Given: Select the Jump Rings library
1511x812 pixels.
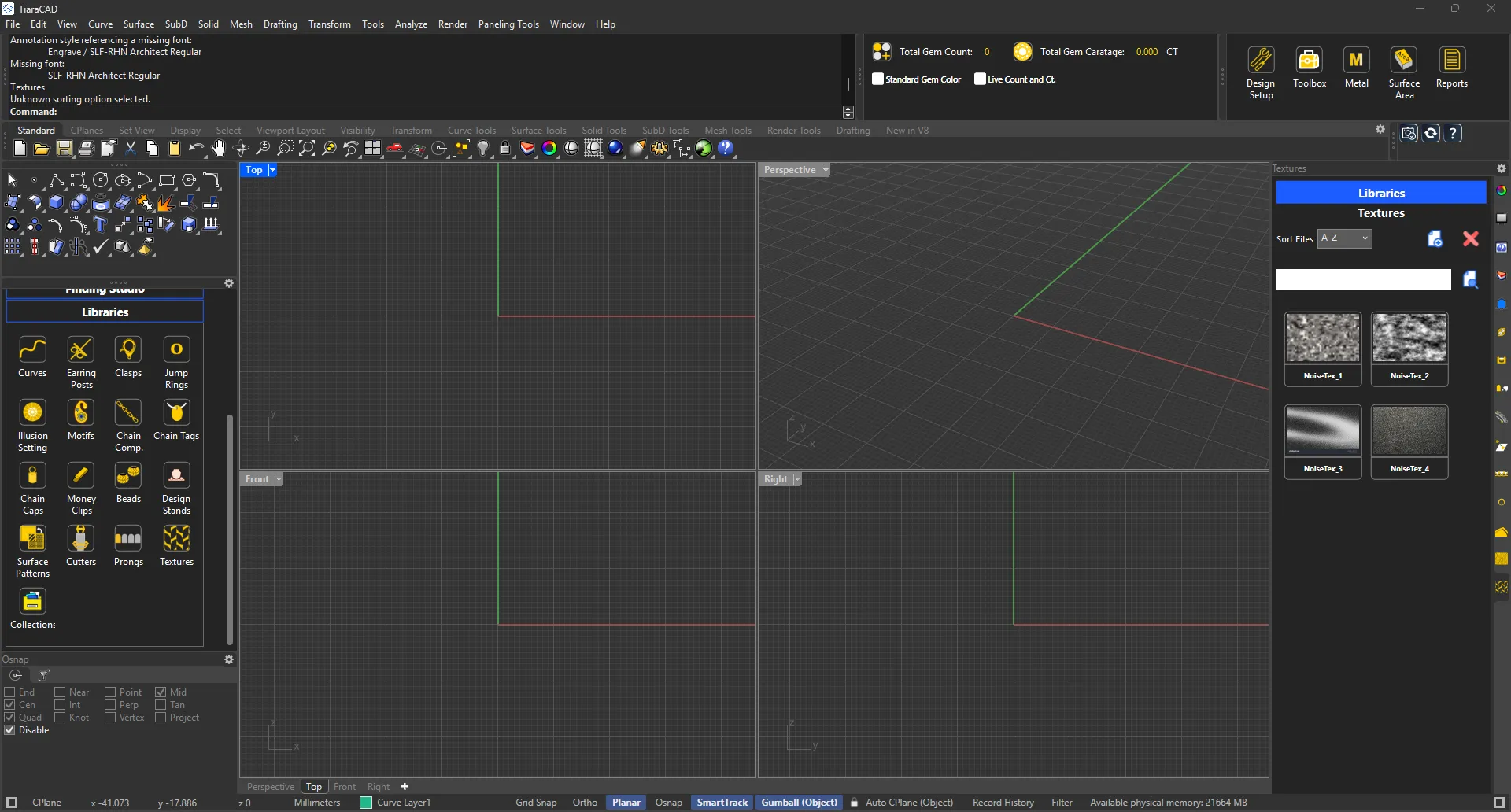Looking at the screenshot, I should [x=176, y=350].
